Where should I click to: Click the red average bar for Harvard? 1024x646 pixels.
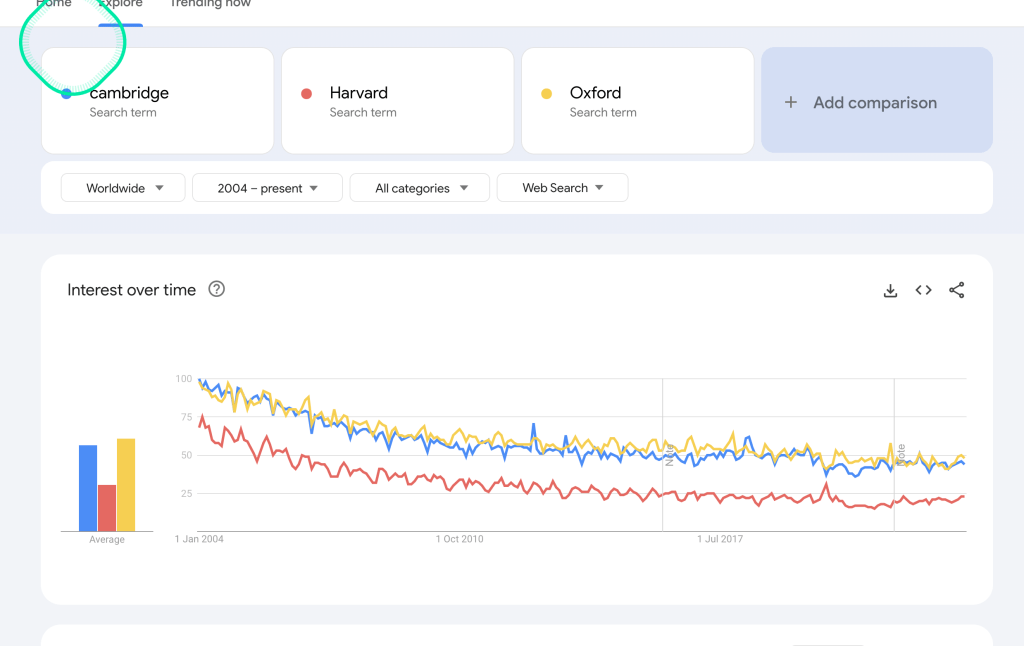point(107,508)
